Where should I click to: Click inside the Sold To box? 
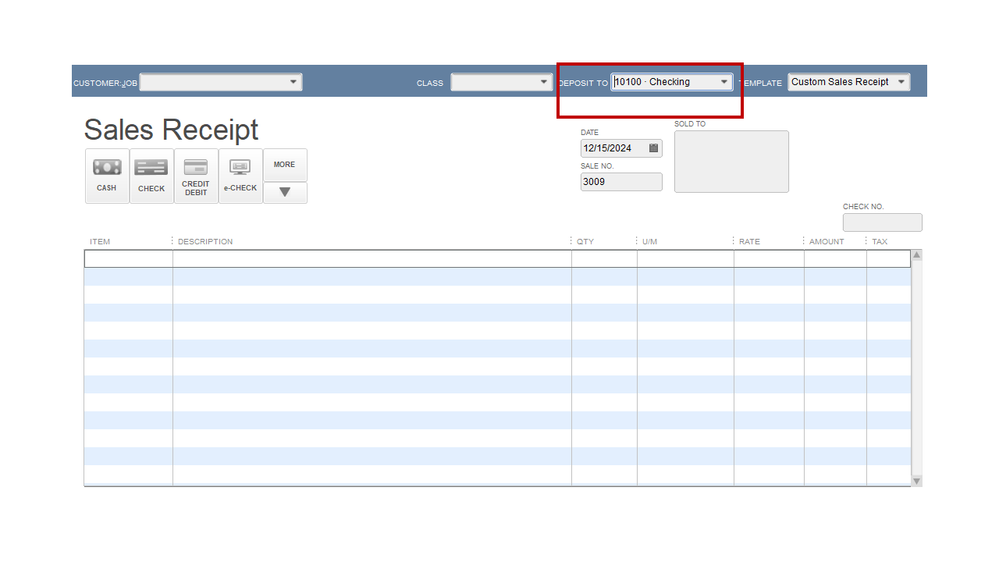pyautogui.click(x=731, y=162)
